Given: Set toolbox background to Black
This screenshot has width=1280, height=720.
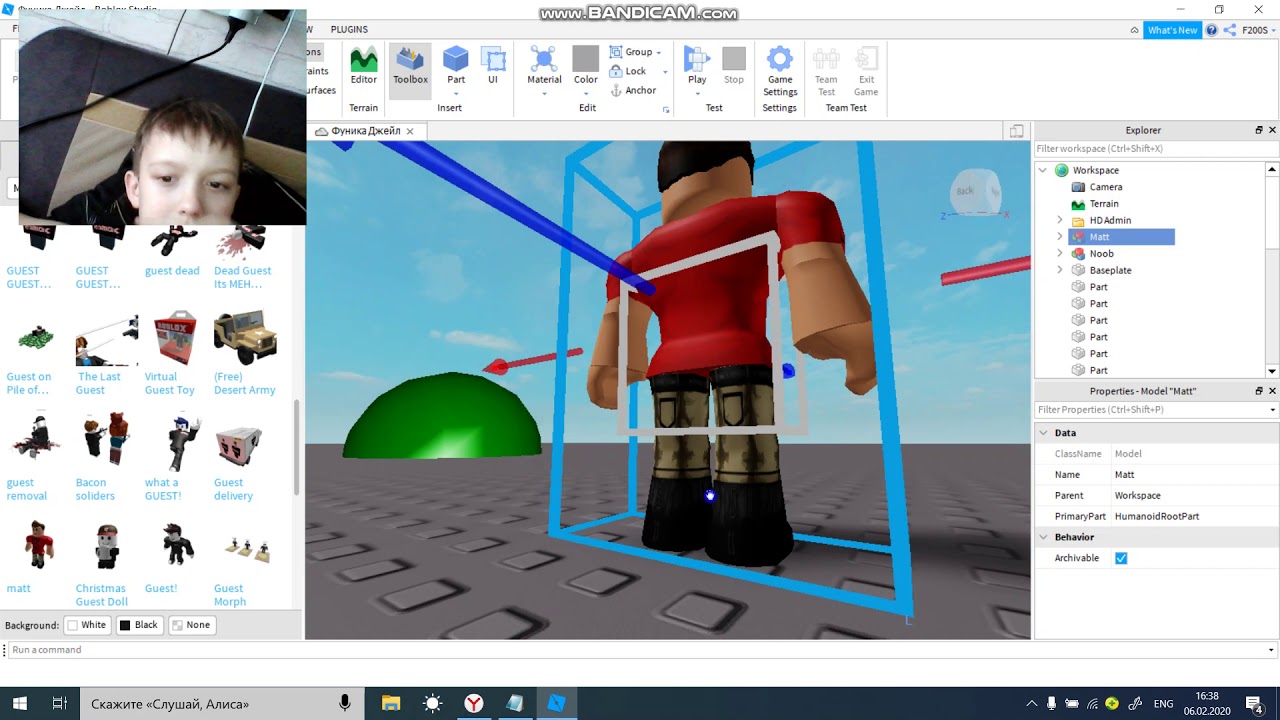Looking at the screenshot, I should pos(139,625).
